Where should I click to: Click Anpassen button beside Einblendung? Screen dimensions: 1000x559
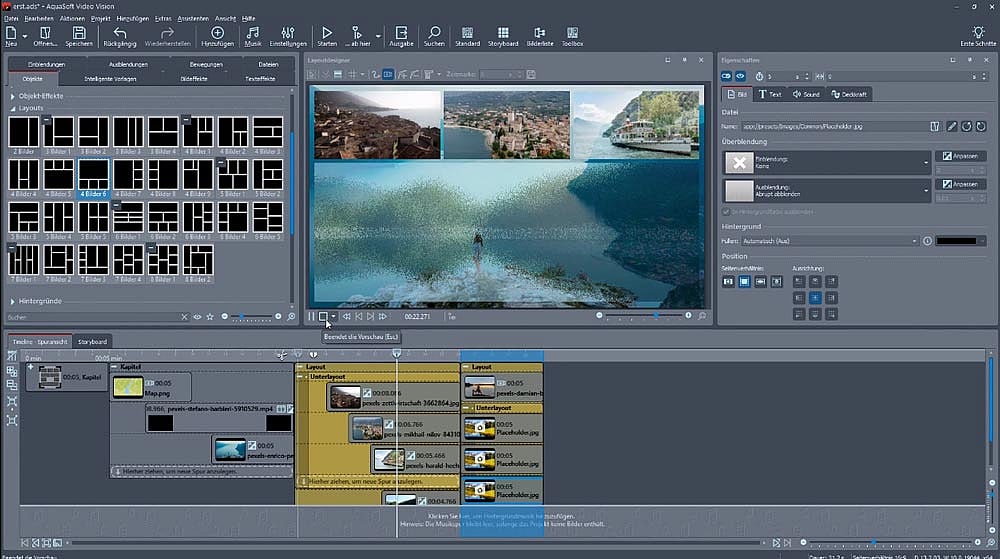click(x=961, y=156)
